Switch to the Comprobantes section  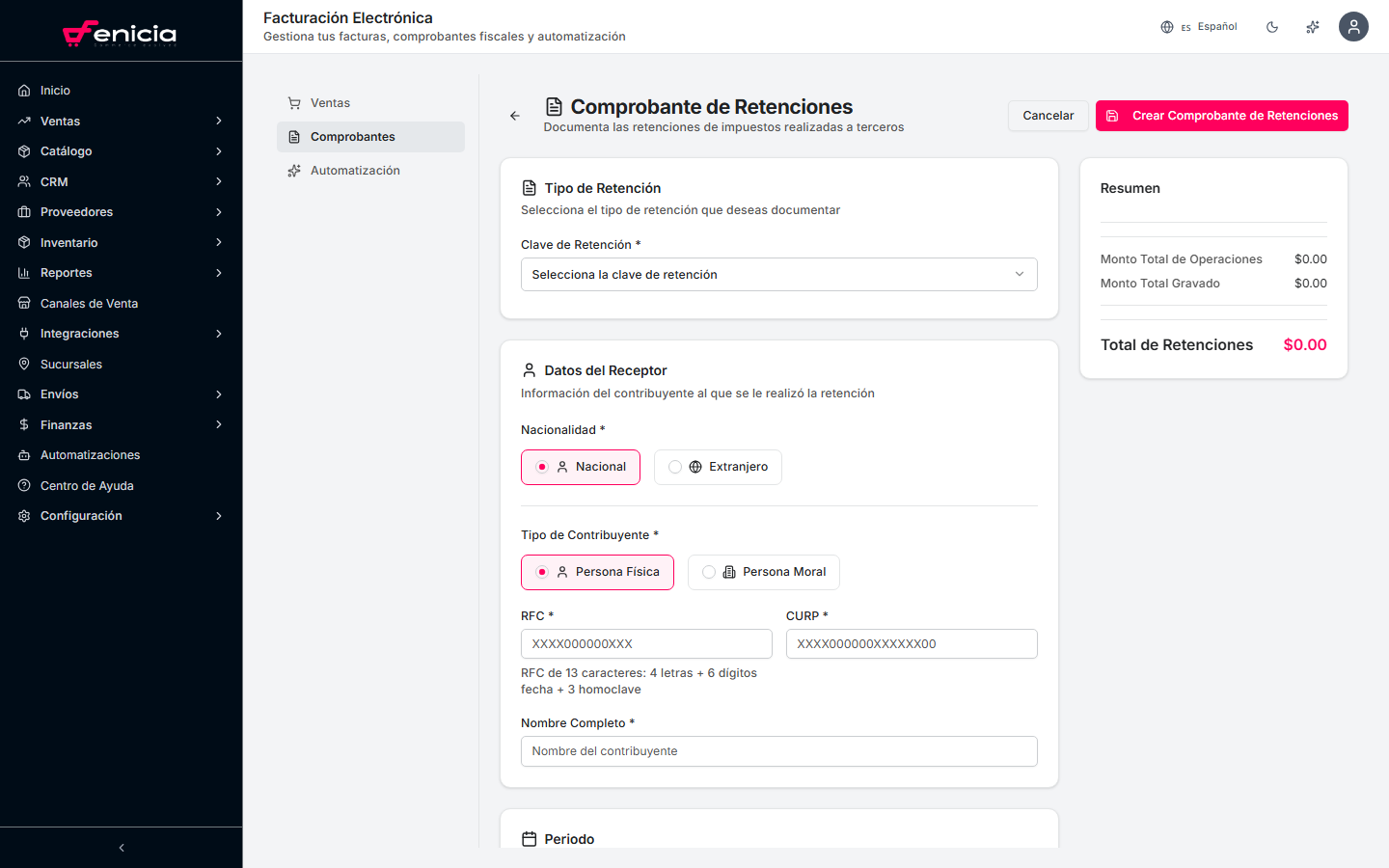370,136
